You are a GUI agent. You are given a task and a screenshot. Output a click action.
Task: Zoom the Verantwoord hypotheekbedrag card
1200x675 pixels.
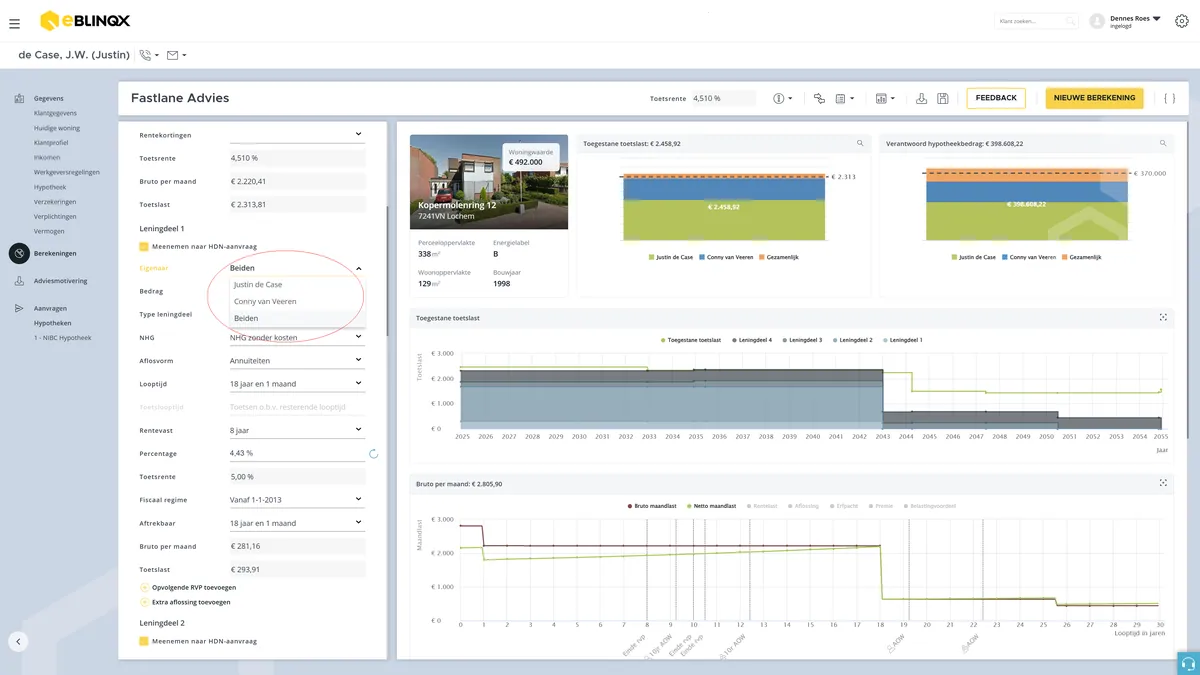(1161, 144)
